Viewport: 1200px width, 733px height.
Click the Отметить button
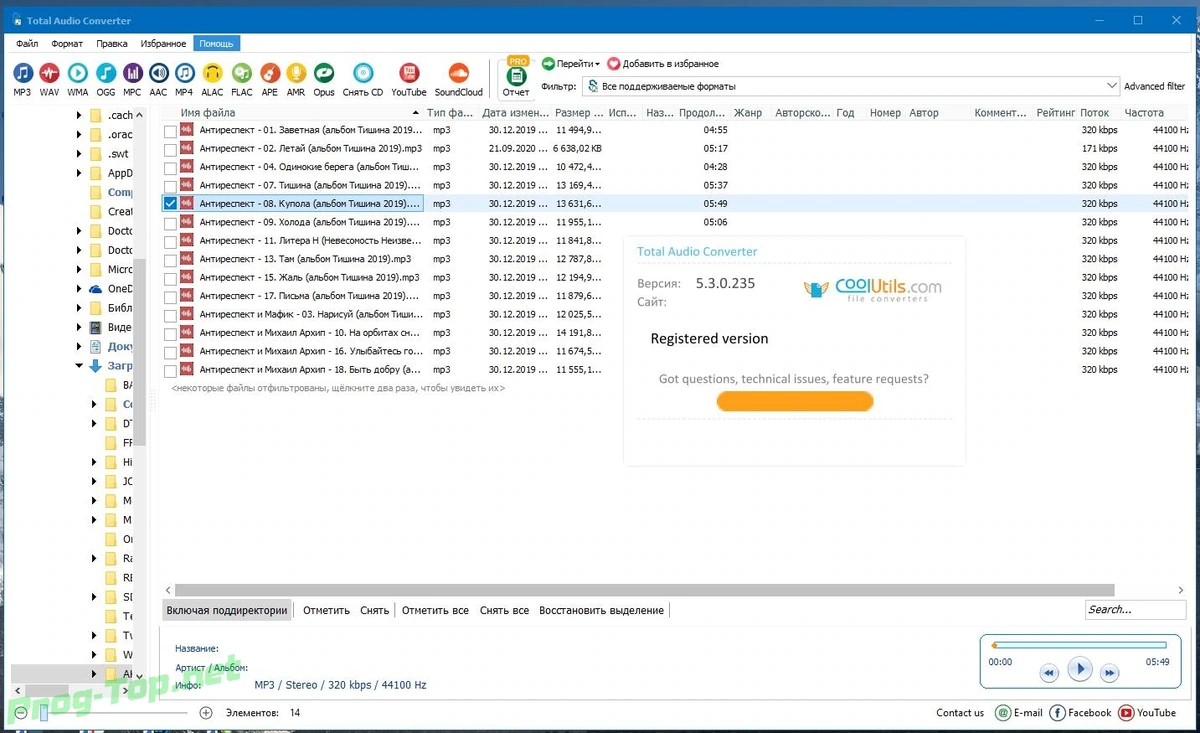pos(326,610)
